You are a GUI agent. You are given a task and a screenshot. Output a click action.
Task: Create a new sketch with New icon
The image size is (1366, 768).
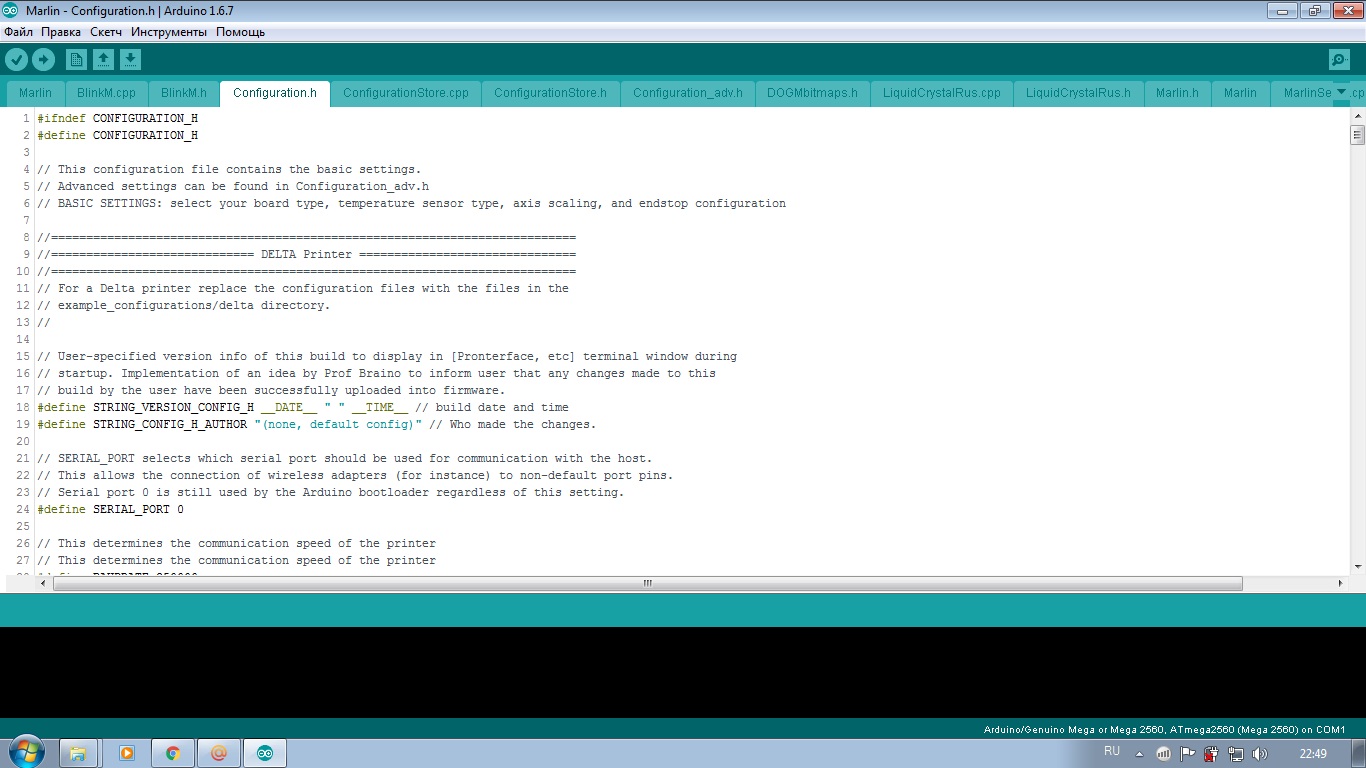pyautogui.click(x=76, y=60)
